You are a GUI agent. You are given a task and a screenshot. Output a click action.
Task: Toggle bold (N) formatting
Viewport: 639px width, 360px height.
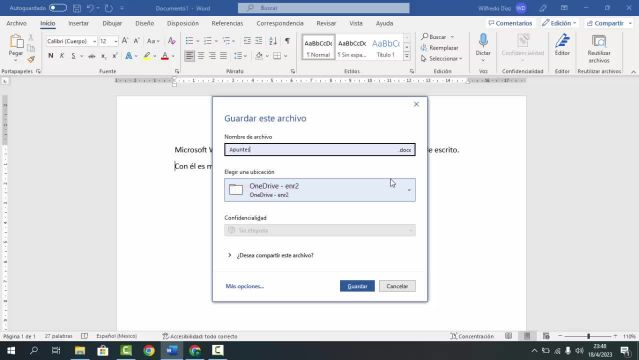pos(51,56)
